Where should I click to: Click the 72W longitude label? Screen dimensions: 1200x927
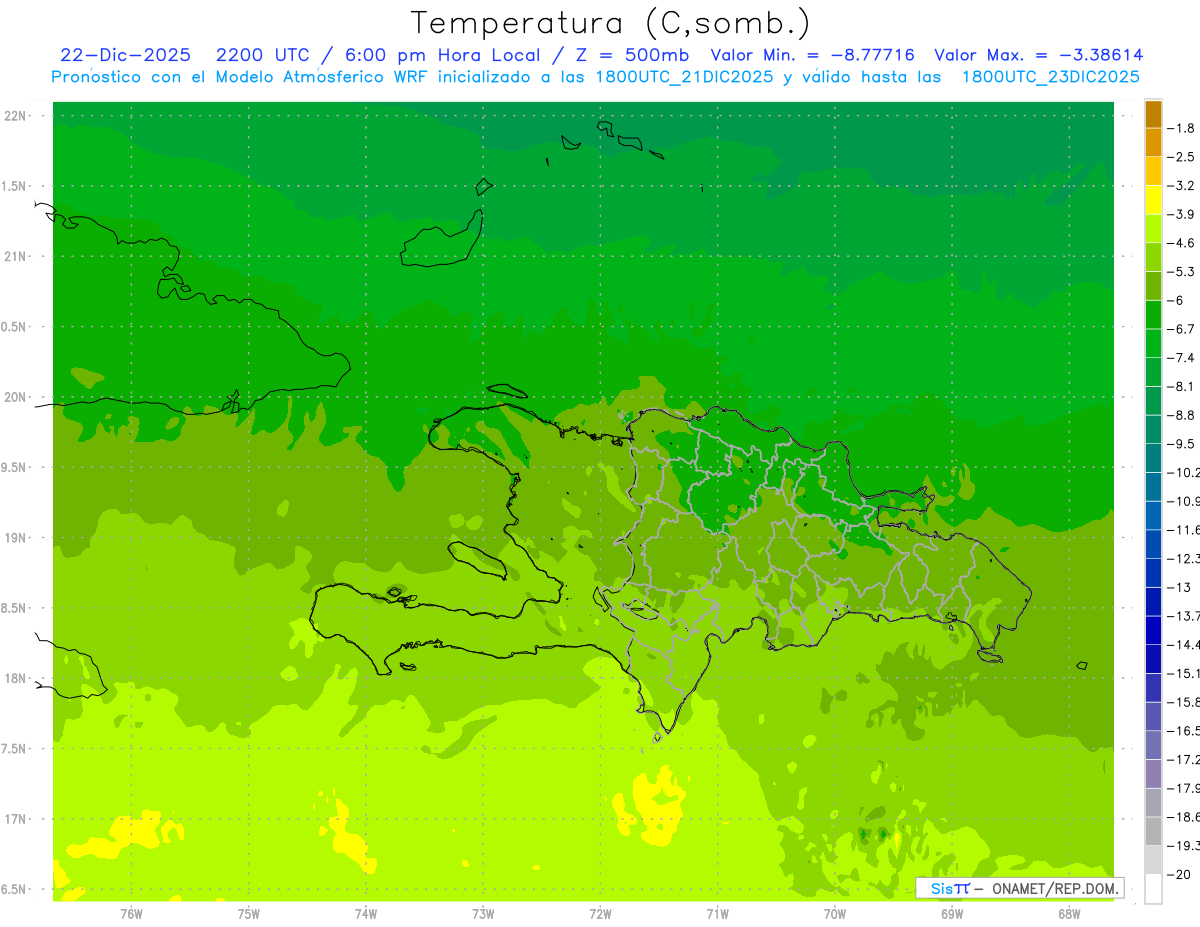[600, 913]
